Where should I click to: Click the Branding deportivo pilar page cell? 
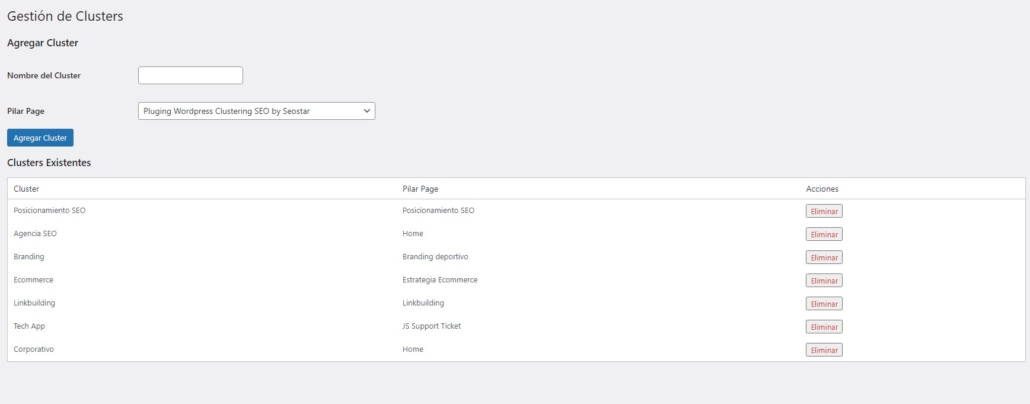[435, 257]
